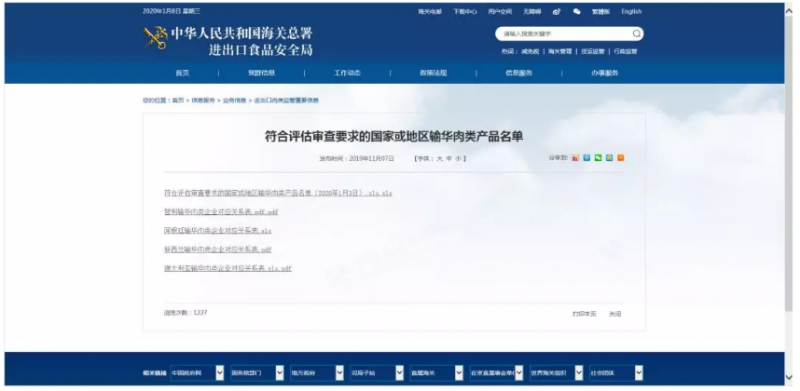Click 关闭 link below the article

(615, 314)
